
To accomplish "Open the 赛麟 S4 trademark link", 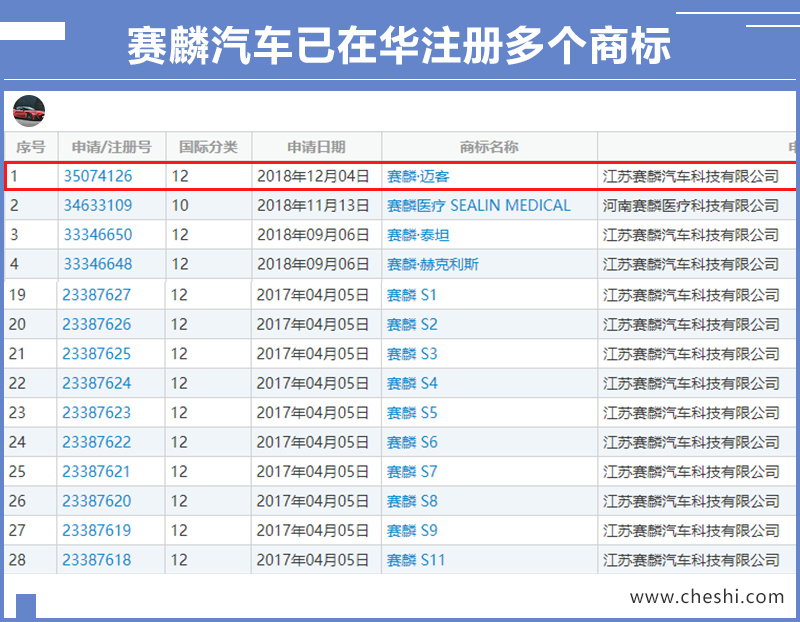I will 412,383.
